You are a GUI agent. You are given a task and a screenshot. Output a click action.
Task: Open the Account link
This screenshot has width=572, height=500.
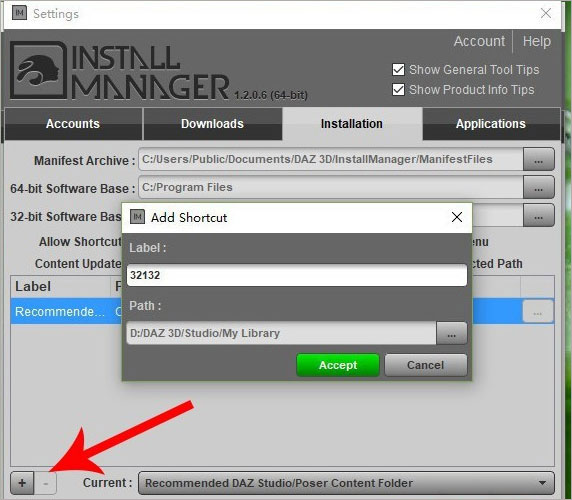point(479,41)
